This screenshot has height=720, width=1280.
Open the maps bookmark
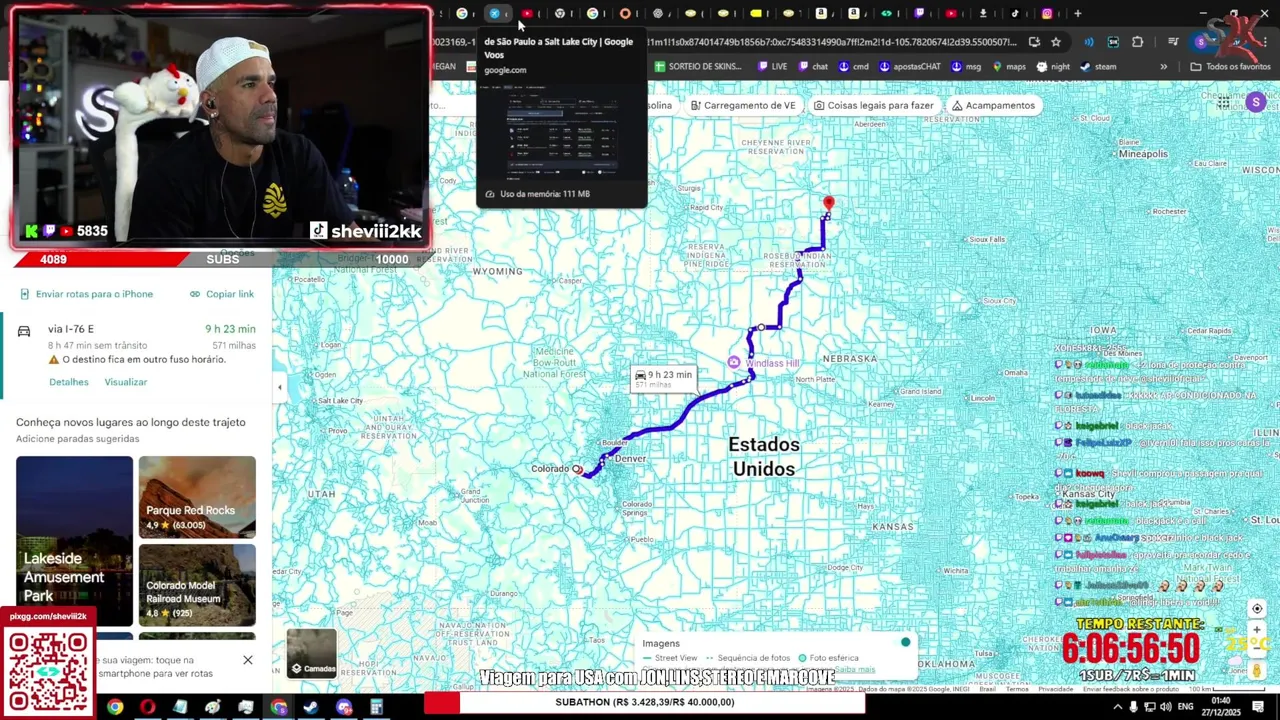pyautogui.click(x=1009, y=66)
